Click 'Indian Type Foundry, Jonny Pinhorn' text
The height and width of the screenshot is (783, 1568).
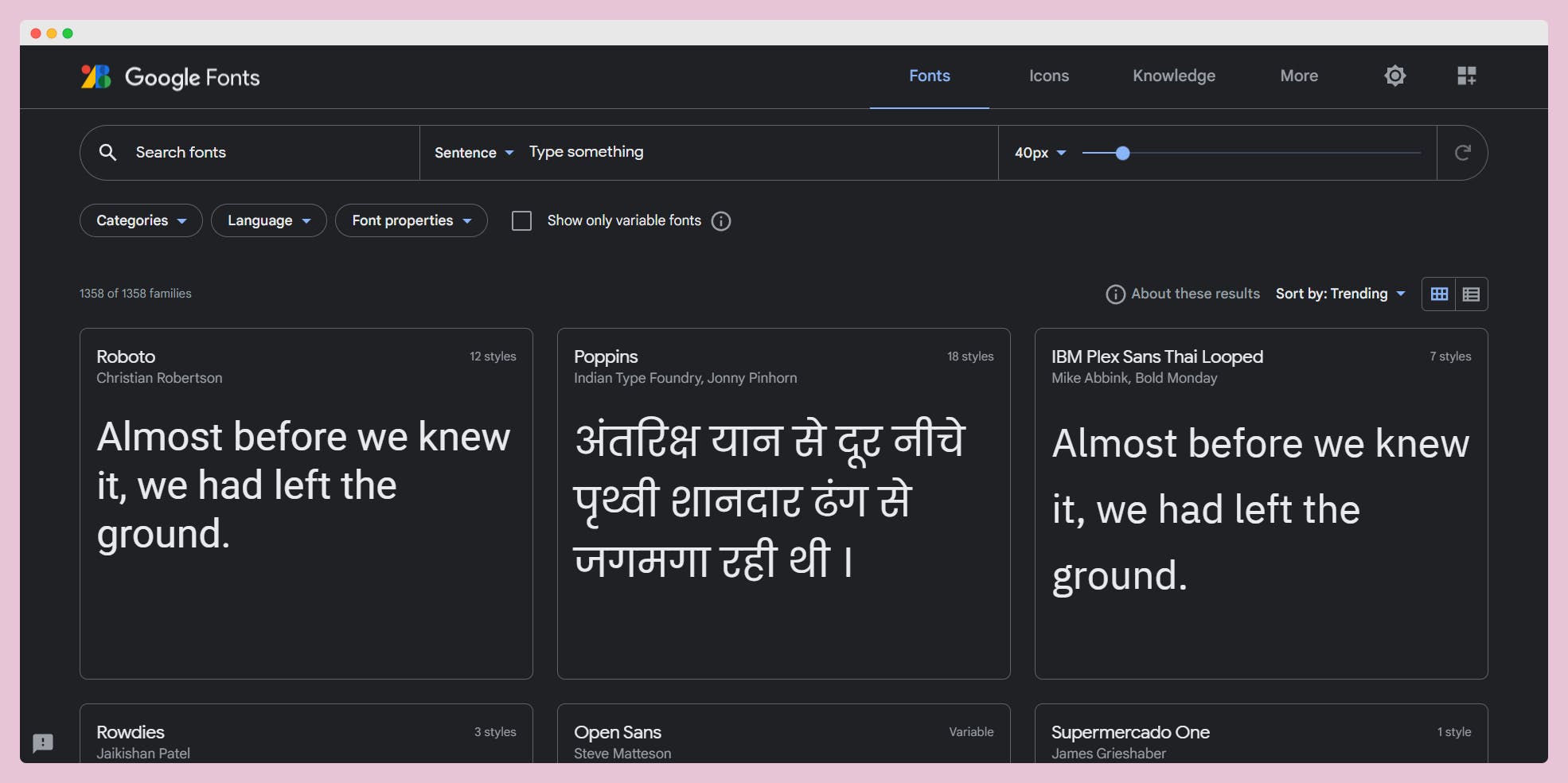[x=685, y=378]
